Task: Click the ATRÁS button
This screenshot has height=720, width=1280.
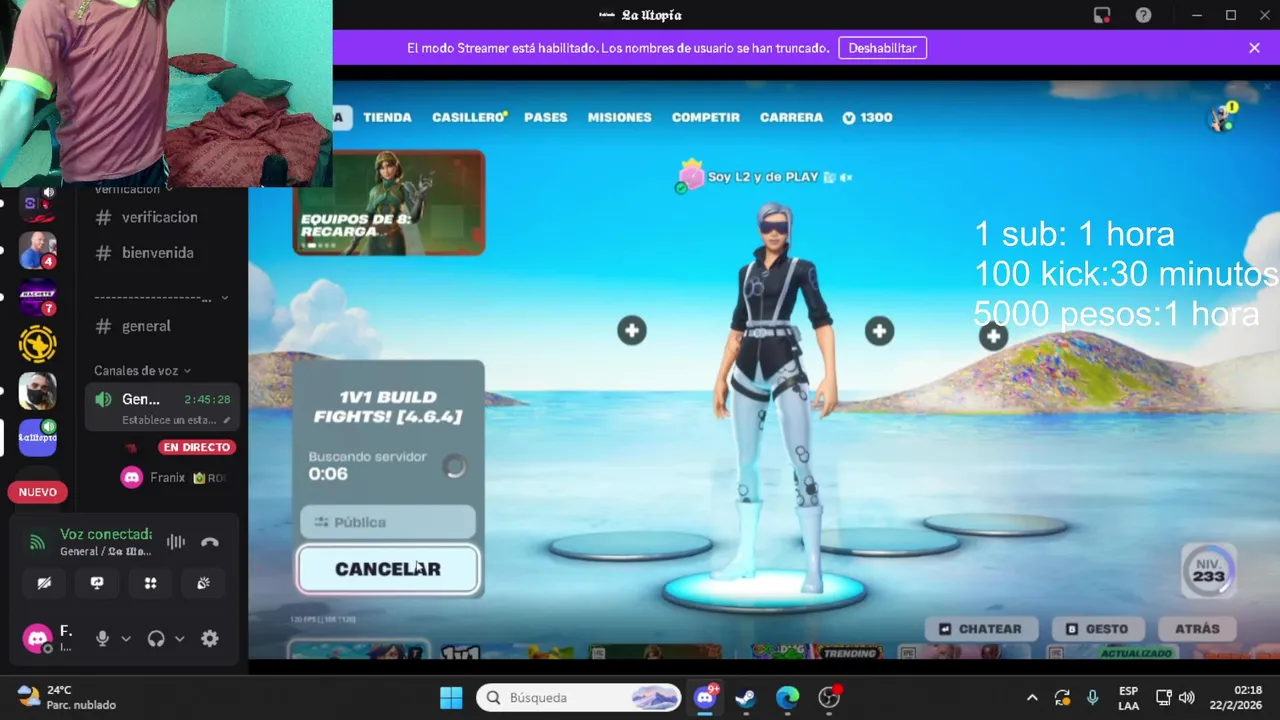Action: point(1197,629)
